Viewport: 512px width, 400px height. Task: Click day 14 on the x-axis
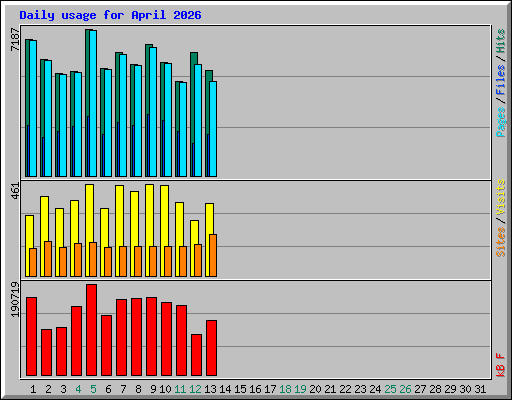click(225, 389)
